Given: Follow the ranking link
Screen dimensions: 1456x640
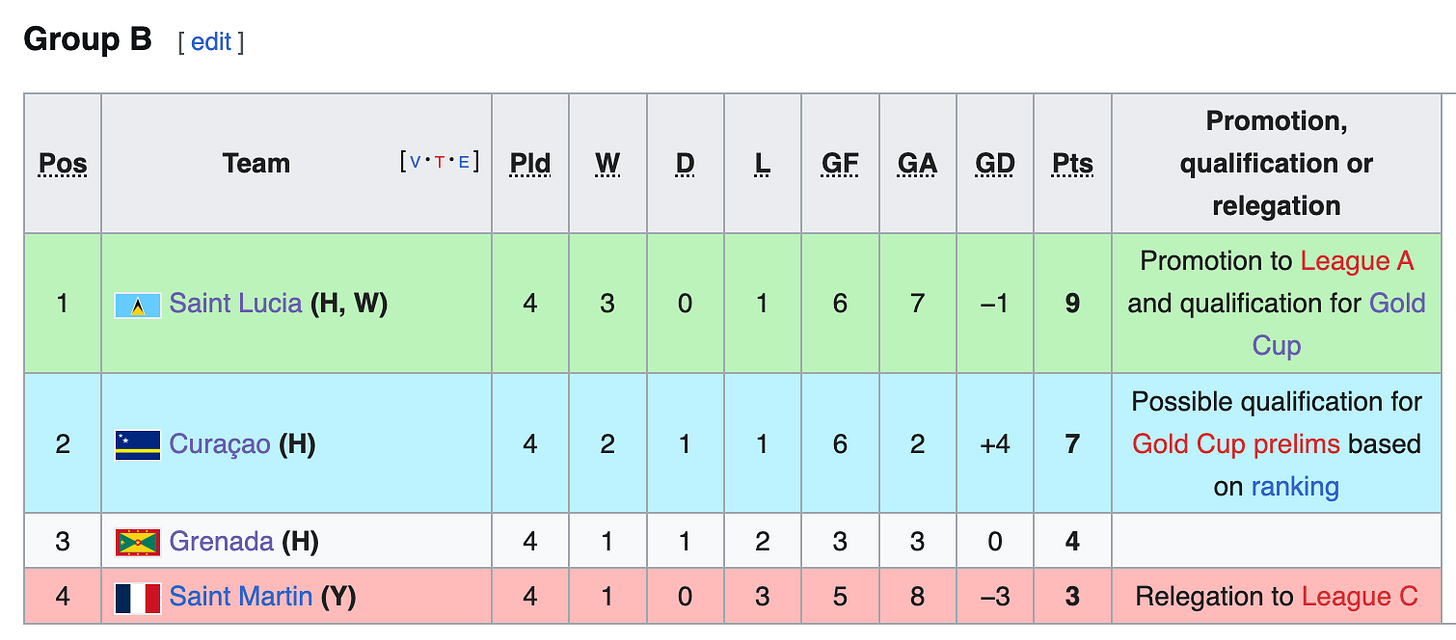Looking at the screenshot, I should point(1295,487).
